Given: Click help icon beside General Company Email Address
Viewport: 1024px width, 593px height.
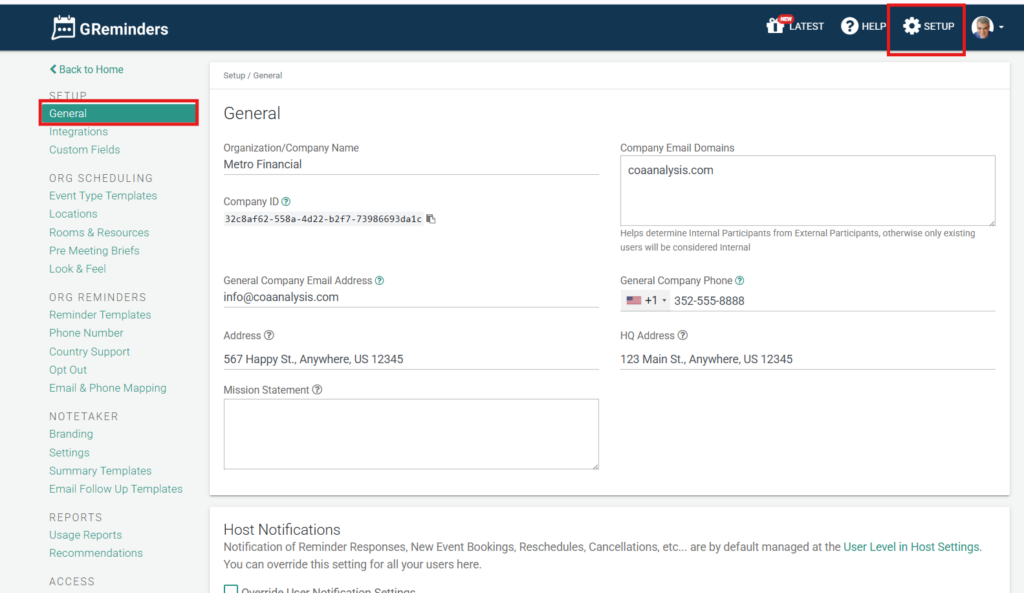Looking at the screenshot, I should click(379, 281).
